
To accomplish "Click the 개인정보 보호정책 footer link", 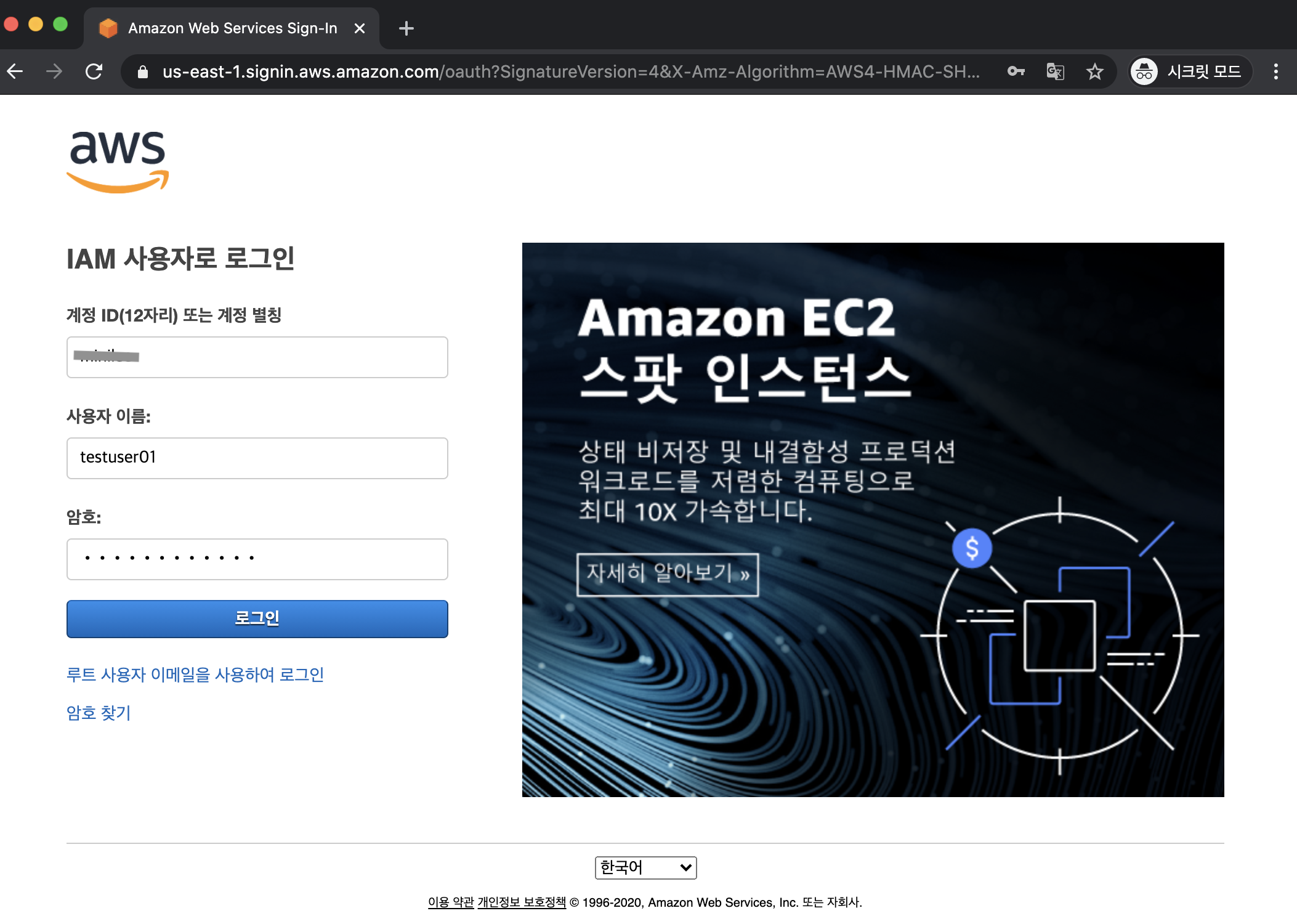I will [x=521, y=902].
